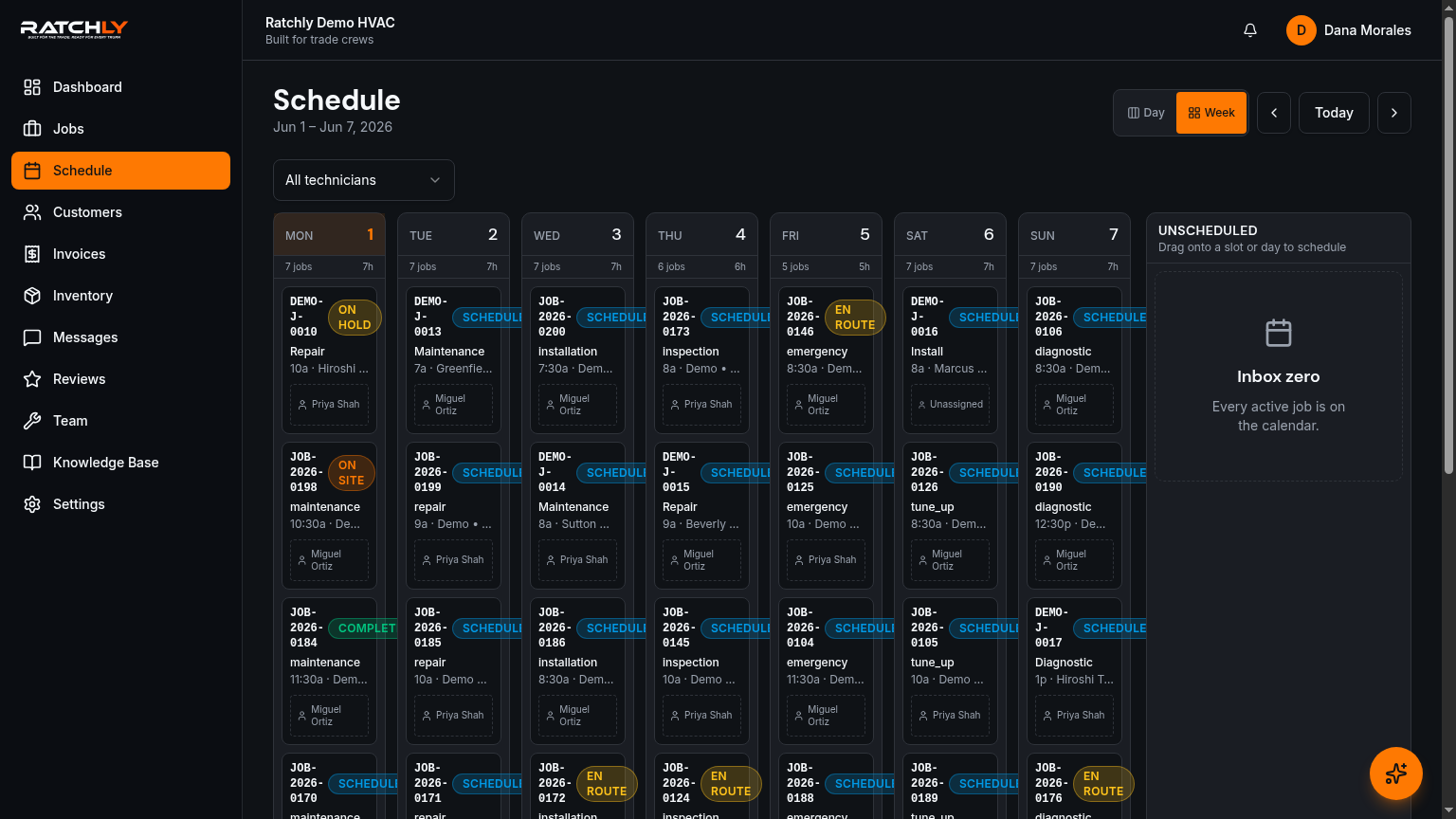
Task: Jump to Today
Action: click(x=1334, y=113)
